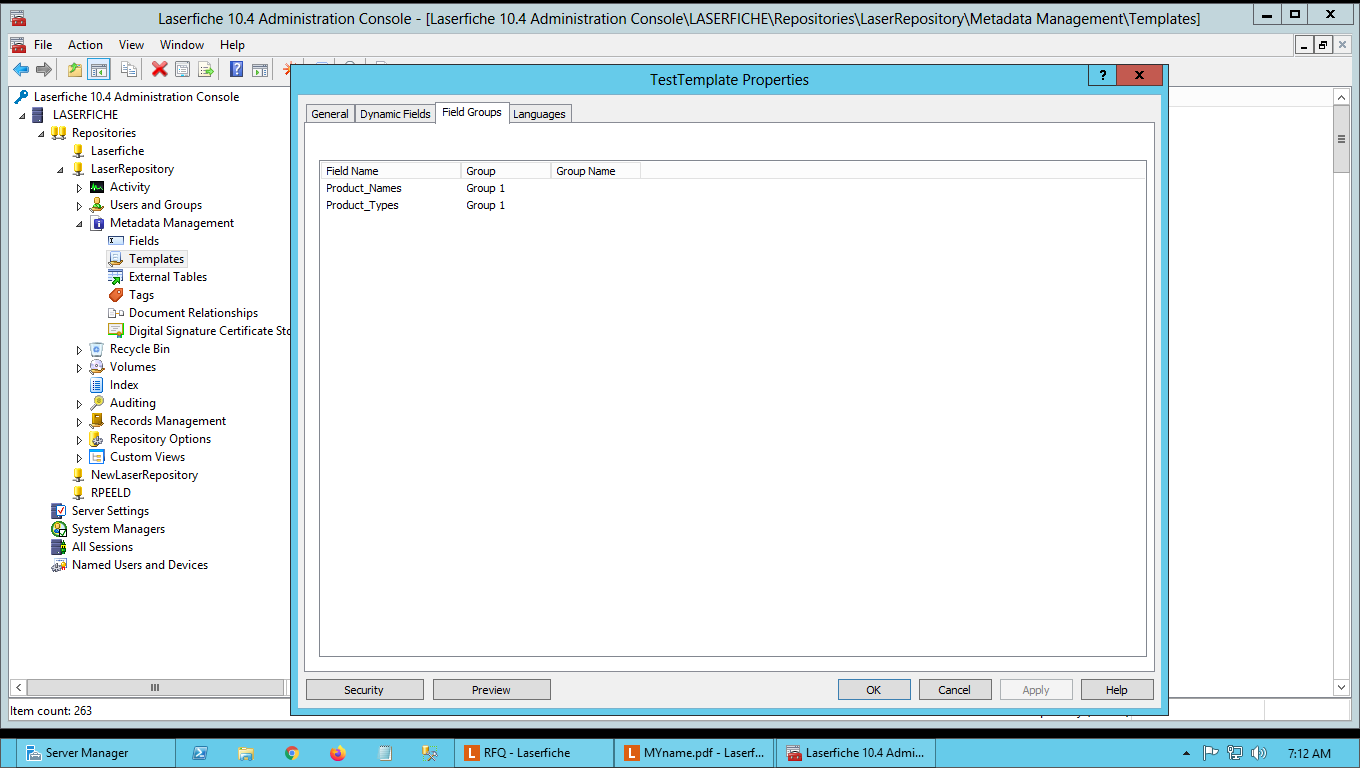Switch to the RFQ - Laserfiche taskbar window
Viewport: 1360px width, 768px height.
pyautogui.click(x=534, y=753)
